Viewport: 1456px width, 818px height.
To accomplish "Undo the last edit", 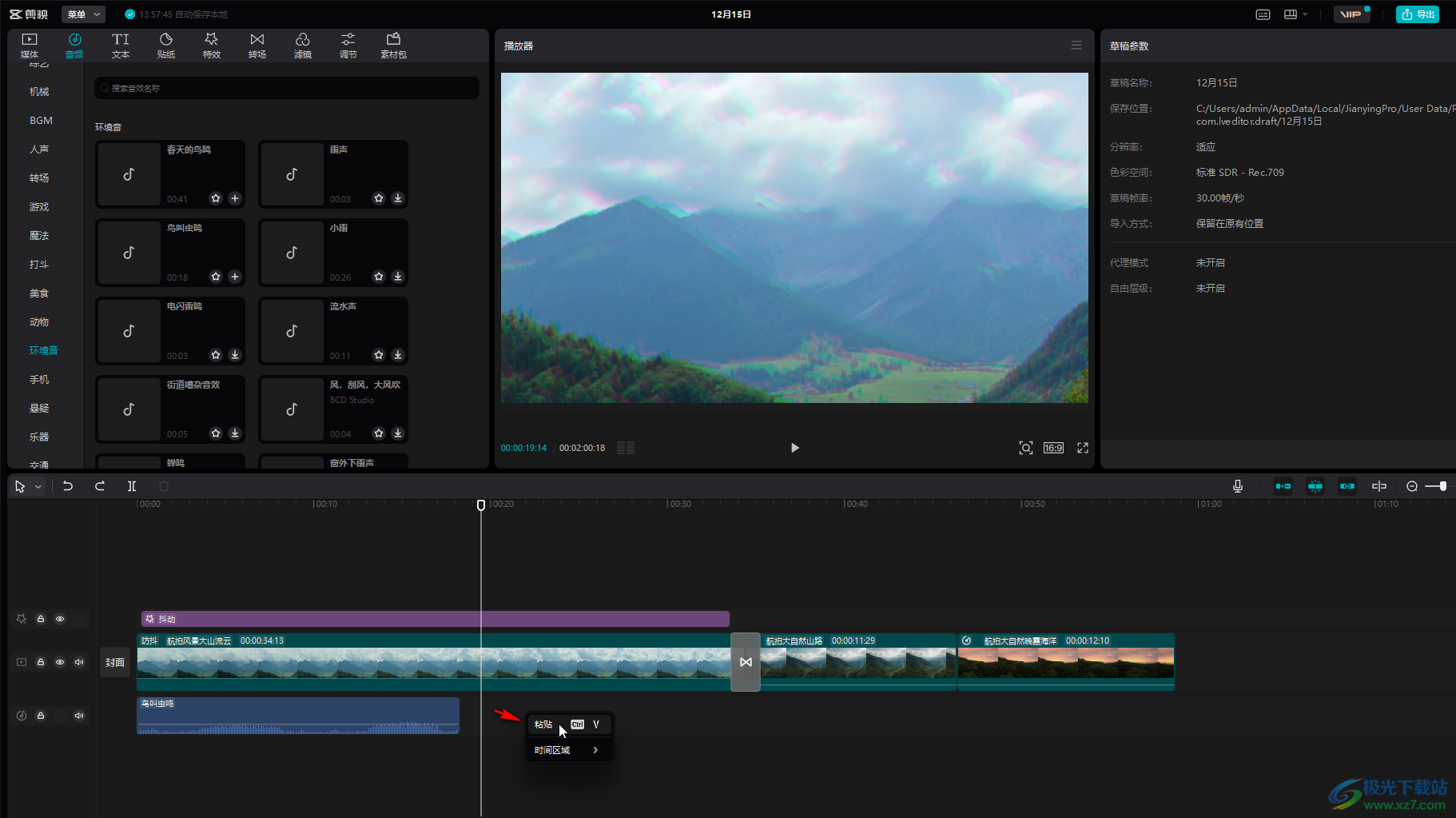I will pos(68,486).
